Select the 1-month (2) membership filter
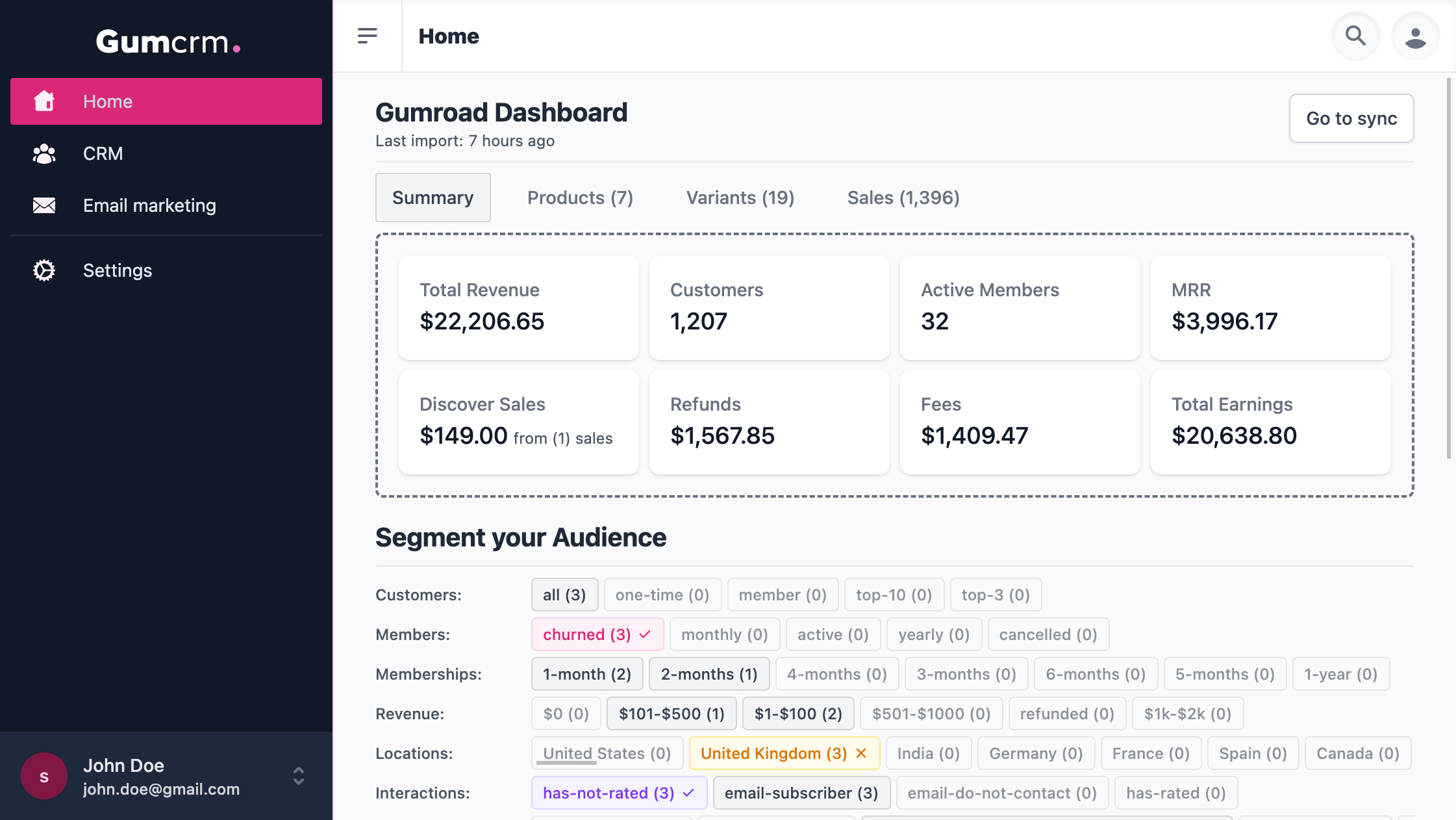The height and width of the screenshot is (820, 1456). (587, 674)
